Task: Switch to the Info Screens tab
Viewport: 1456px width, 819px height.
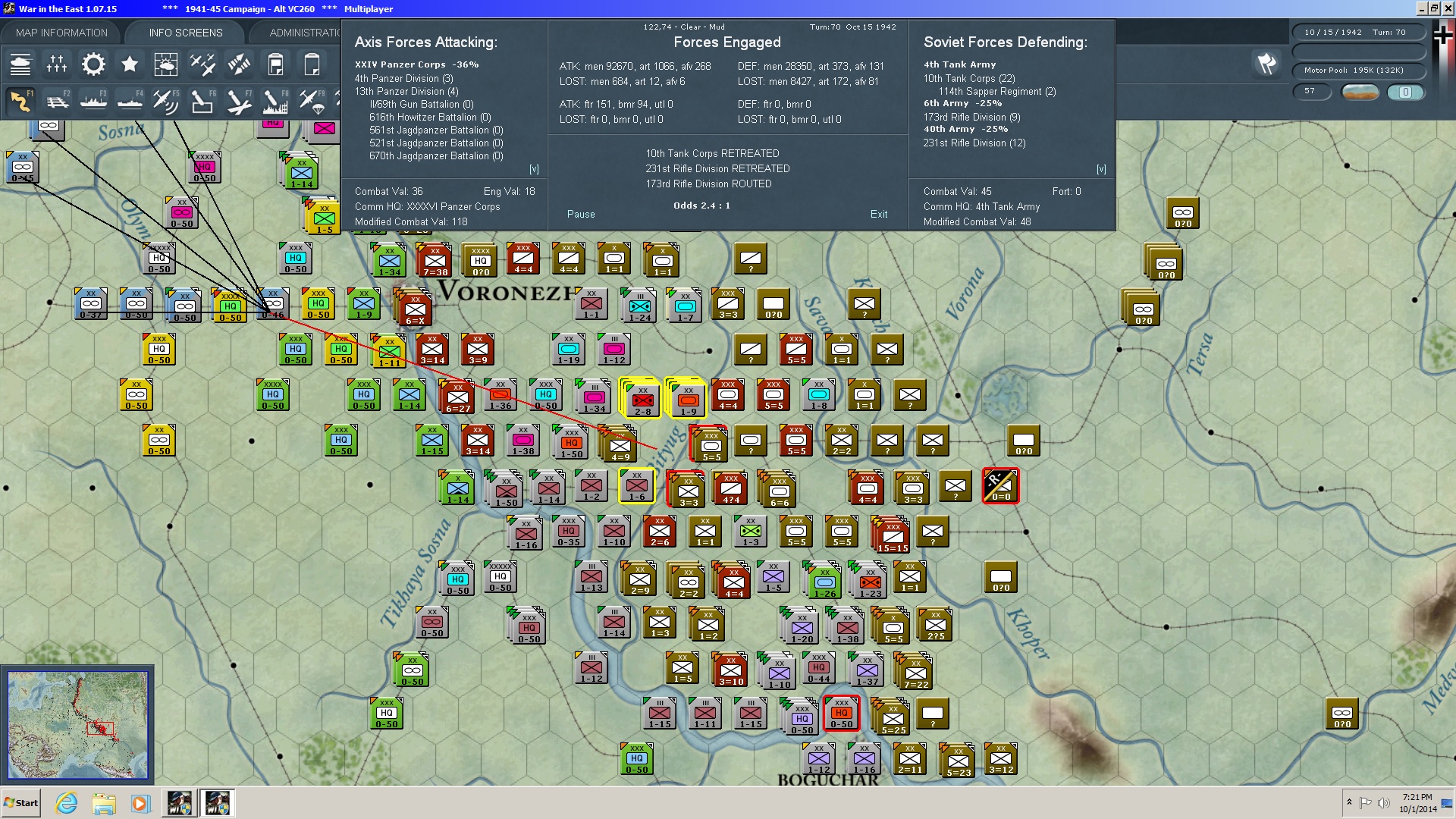Action: (186, 33)
